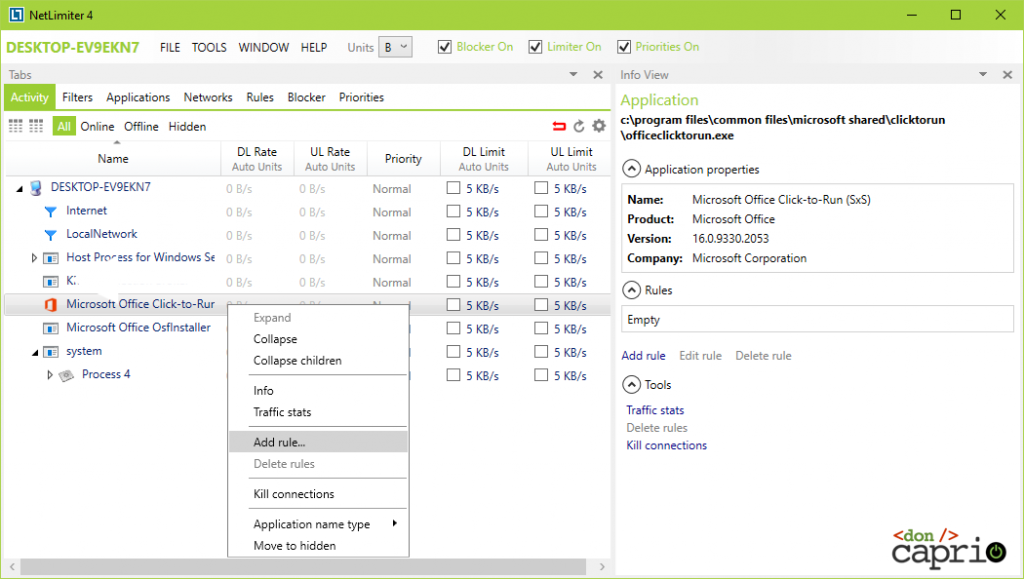Open activity list settings via the gear icon
The width and height of the screenshot is (1024, 579).
coord(599,126)
